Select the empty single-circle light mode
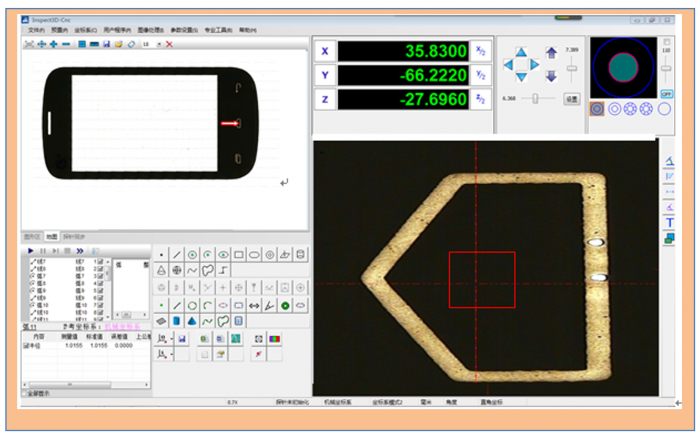Viewport: 700px width, 436px height. tap(664, 109)
